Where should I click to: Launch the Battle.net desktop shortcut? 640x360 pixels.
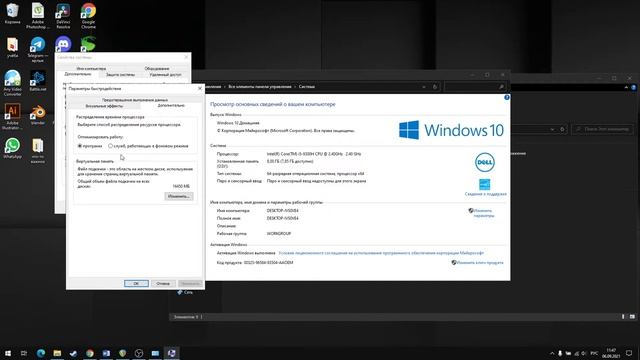(x=38, y=81)
